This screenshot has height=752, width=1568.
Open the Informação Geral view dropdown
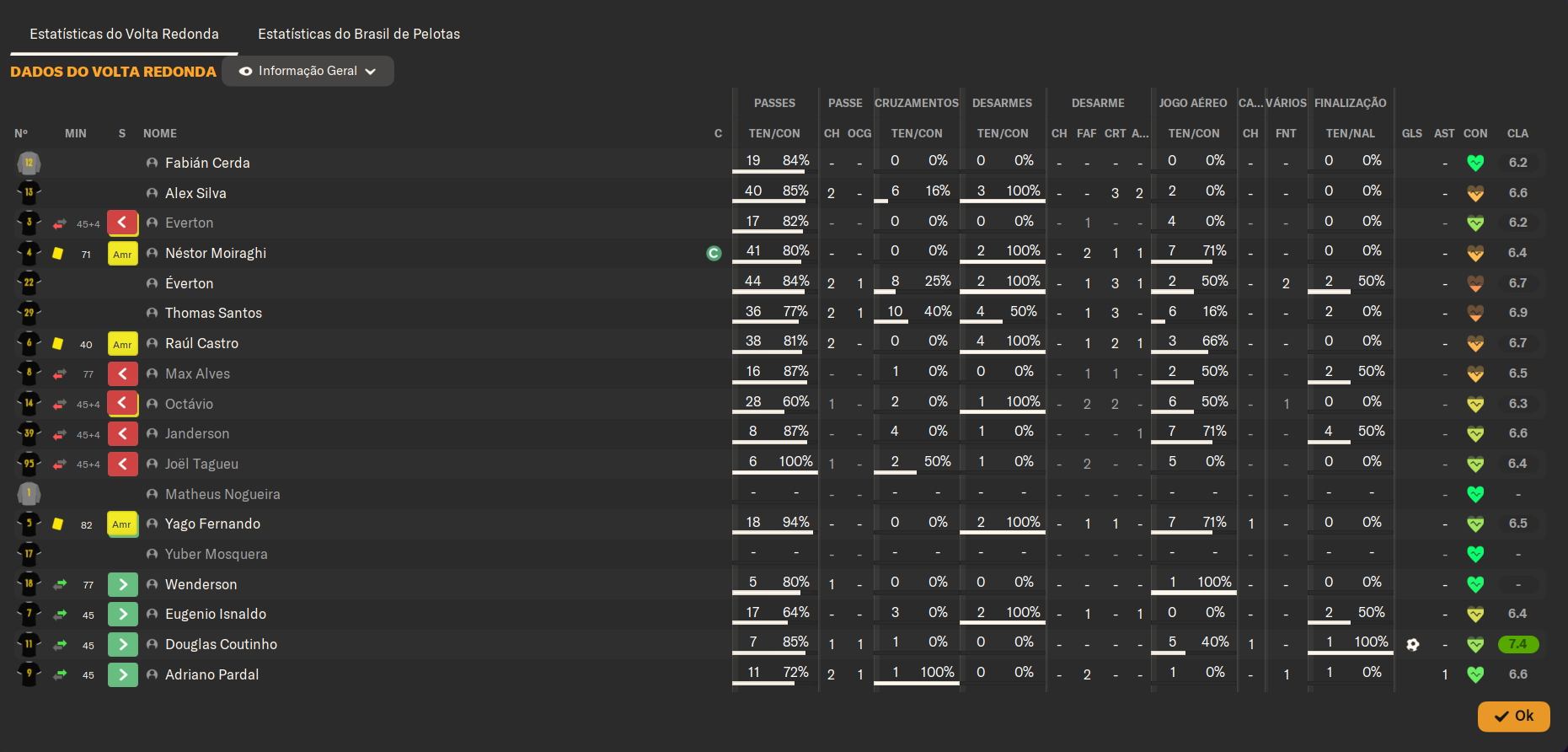(x=308, y=71)
